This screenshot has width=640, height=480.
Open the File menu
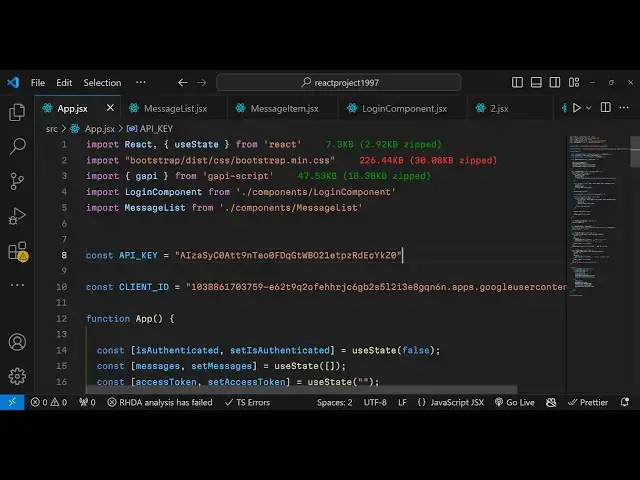pos(38,82)
